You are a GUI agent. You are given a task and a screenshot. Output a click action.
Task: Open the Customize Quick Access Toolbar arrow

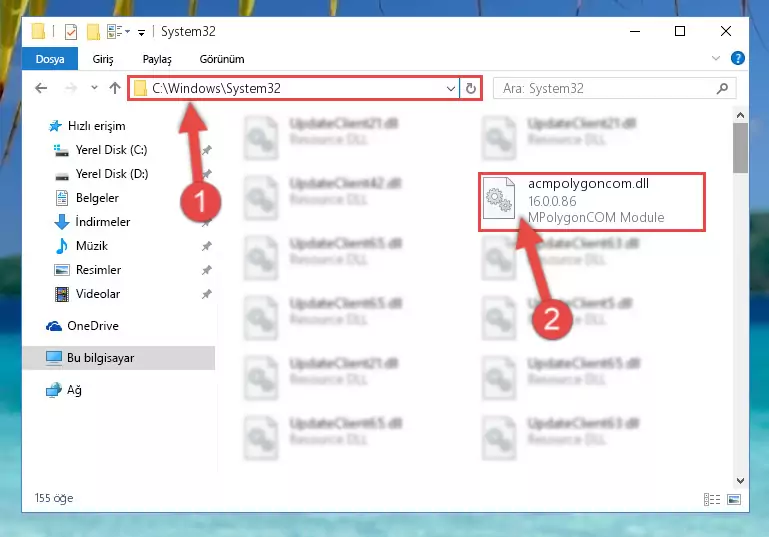coord(141,33)
